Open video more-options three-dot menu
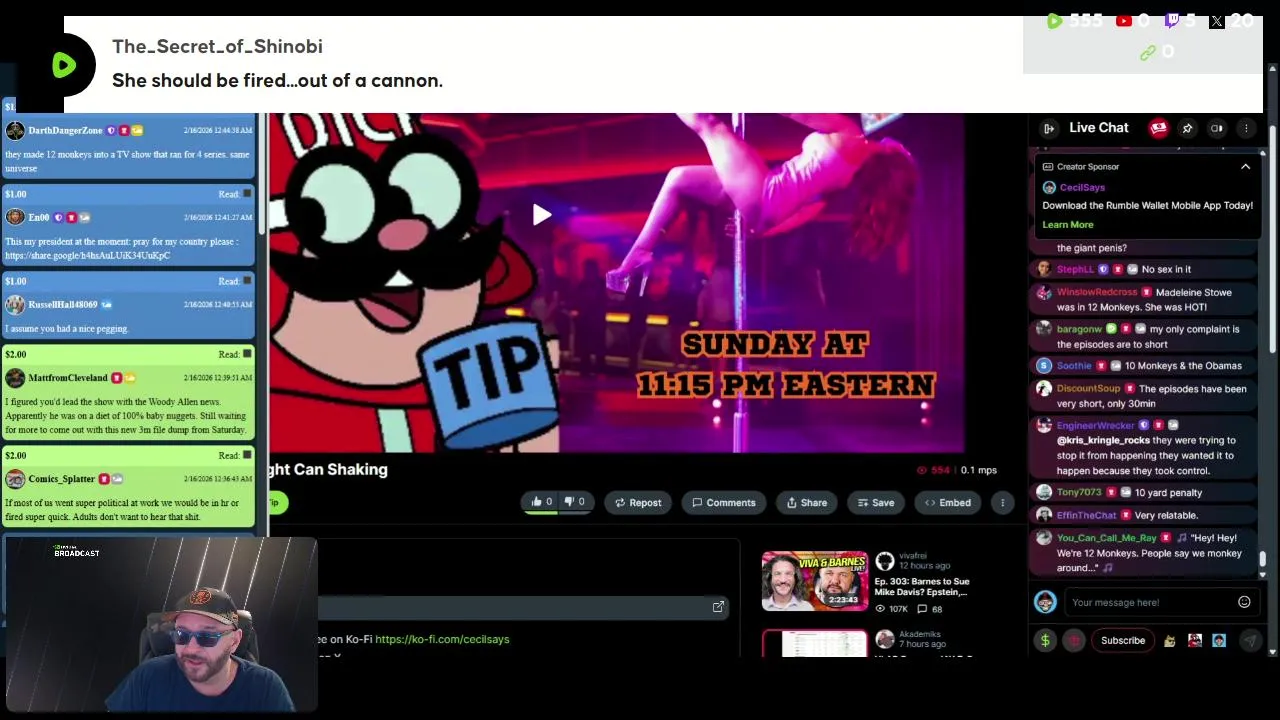The height and width of the screenshot is (720, 1280). [1002, 502]
